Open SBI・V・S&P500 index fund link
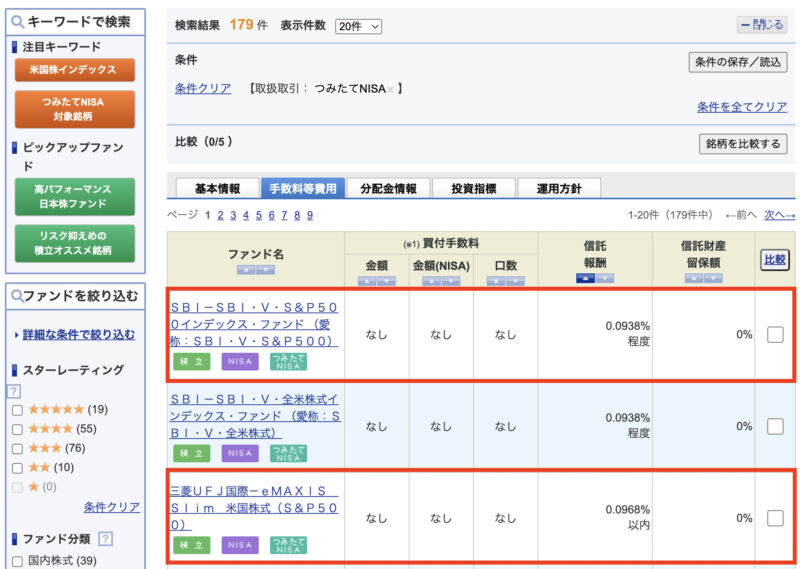 [254, 324]
